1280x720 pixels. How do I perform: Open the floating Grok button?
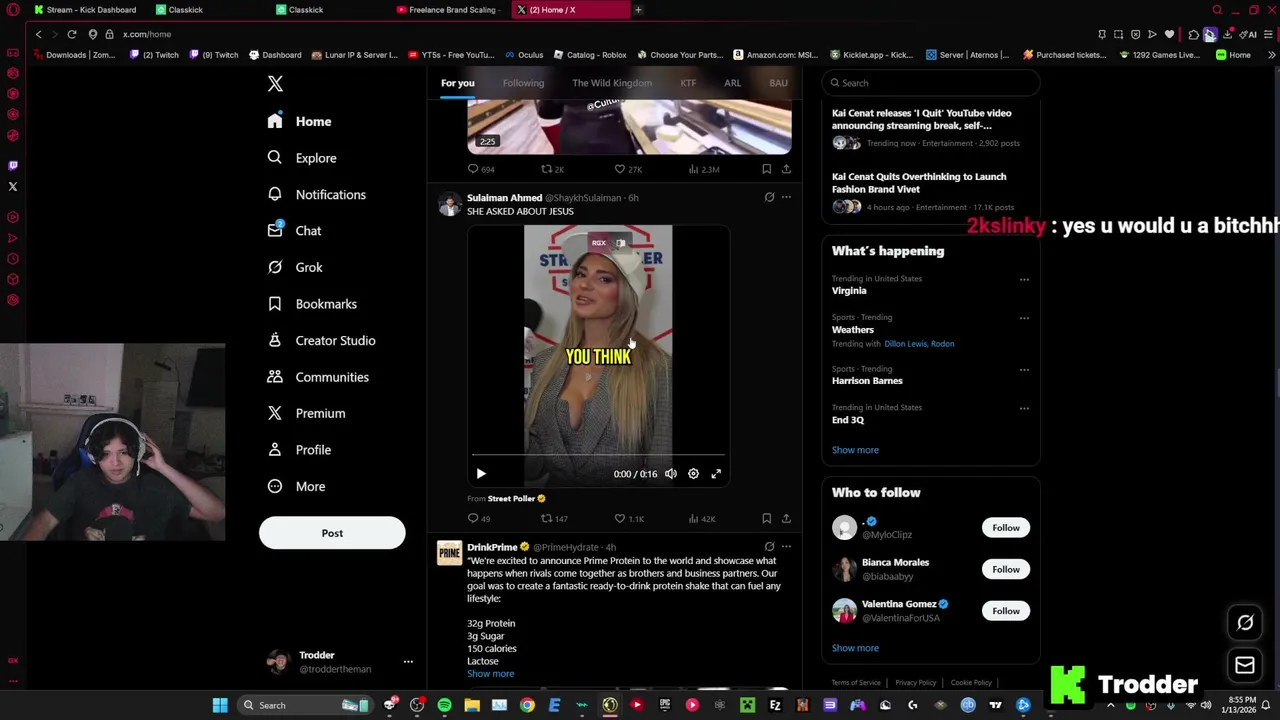pyautogui.click(x=1245, y=623)
